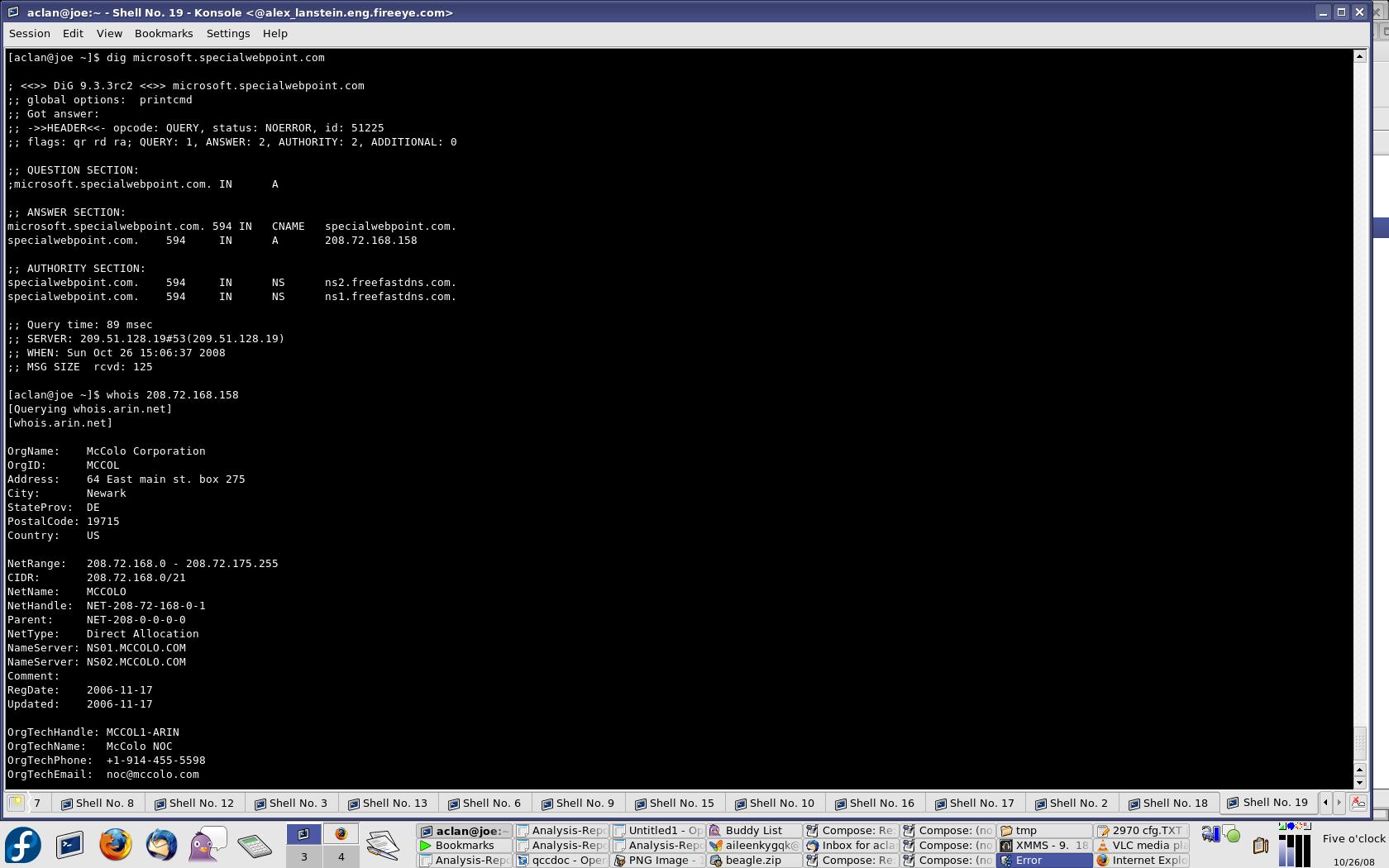
Task: Open the text editor launcher with pen icon
Action: click(383, 845)
